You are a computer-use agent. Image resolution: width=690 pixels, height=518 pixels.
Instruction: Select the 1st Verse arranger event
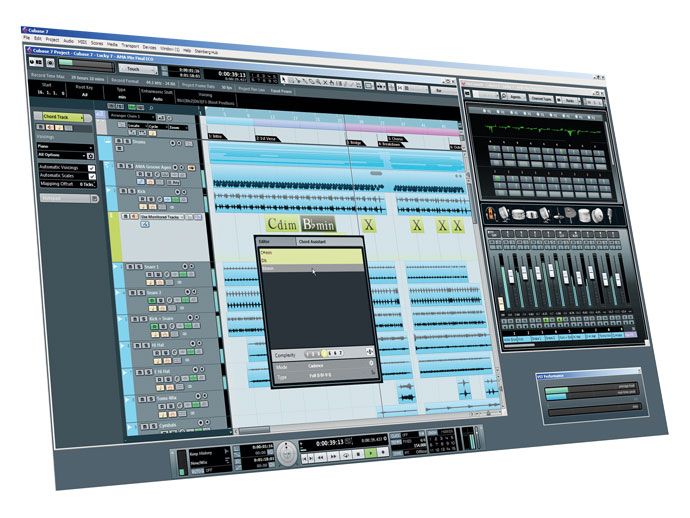267,139
